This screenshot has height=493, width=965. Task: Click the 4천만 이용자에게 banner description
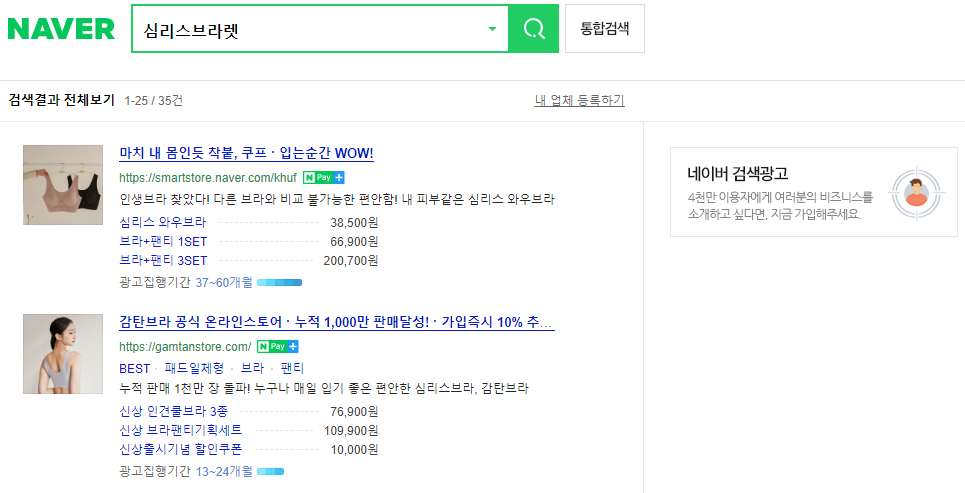[x=780, y=206]
